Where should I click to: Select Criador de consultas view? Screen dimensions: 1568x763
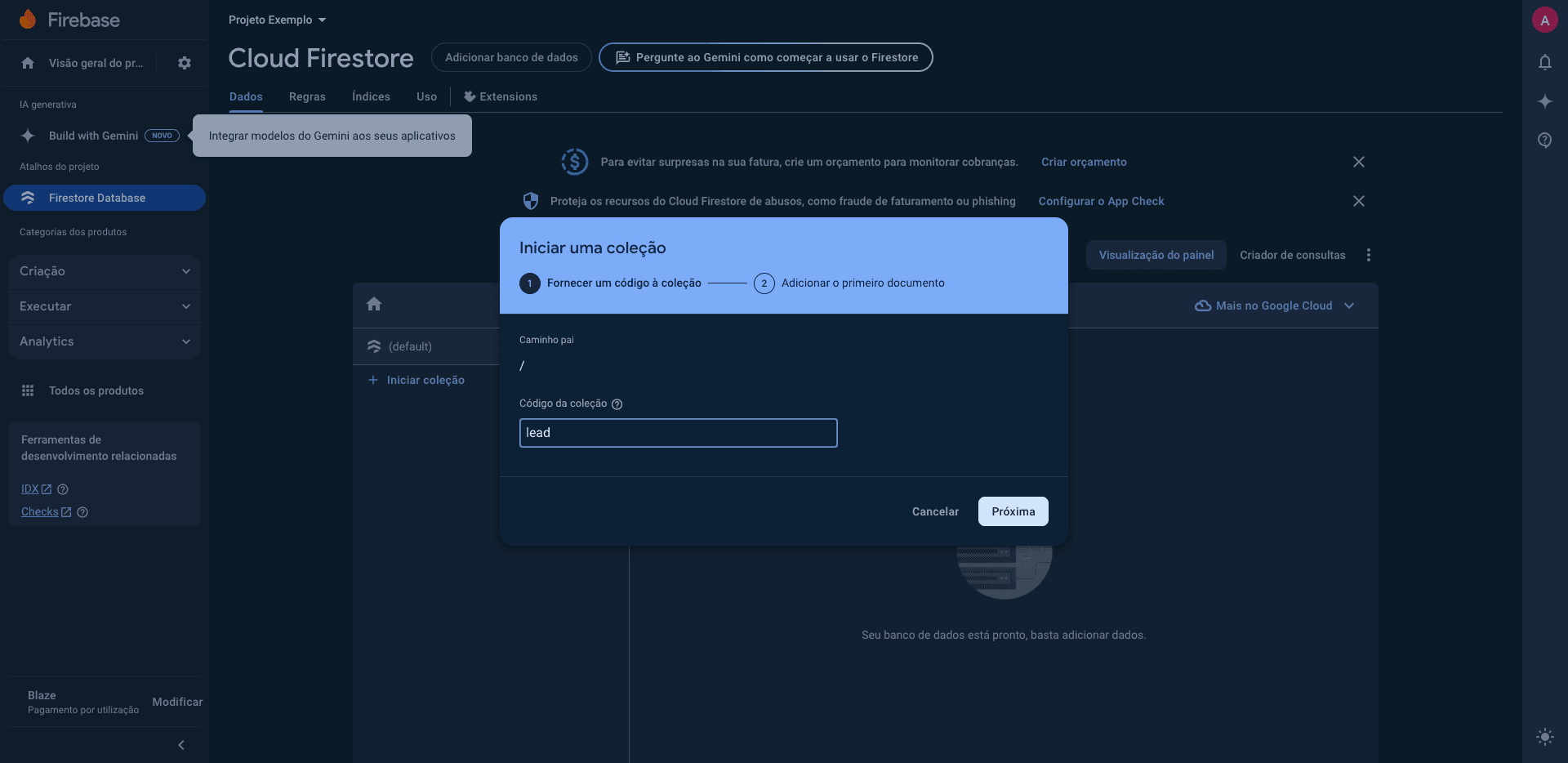[1293, 255]
